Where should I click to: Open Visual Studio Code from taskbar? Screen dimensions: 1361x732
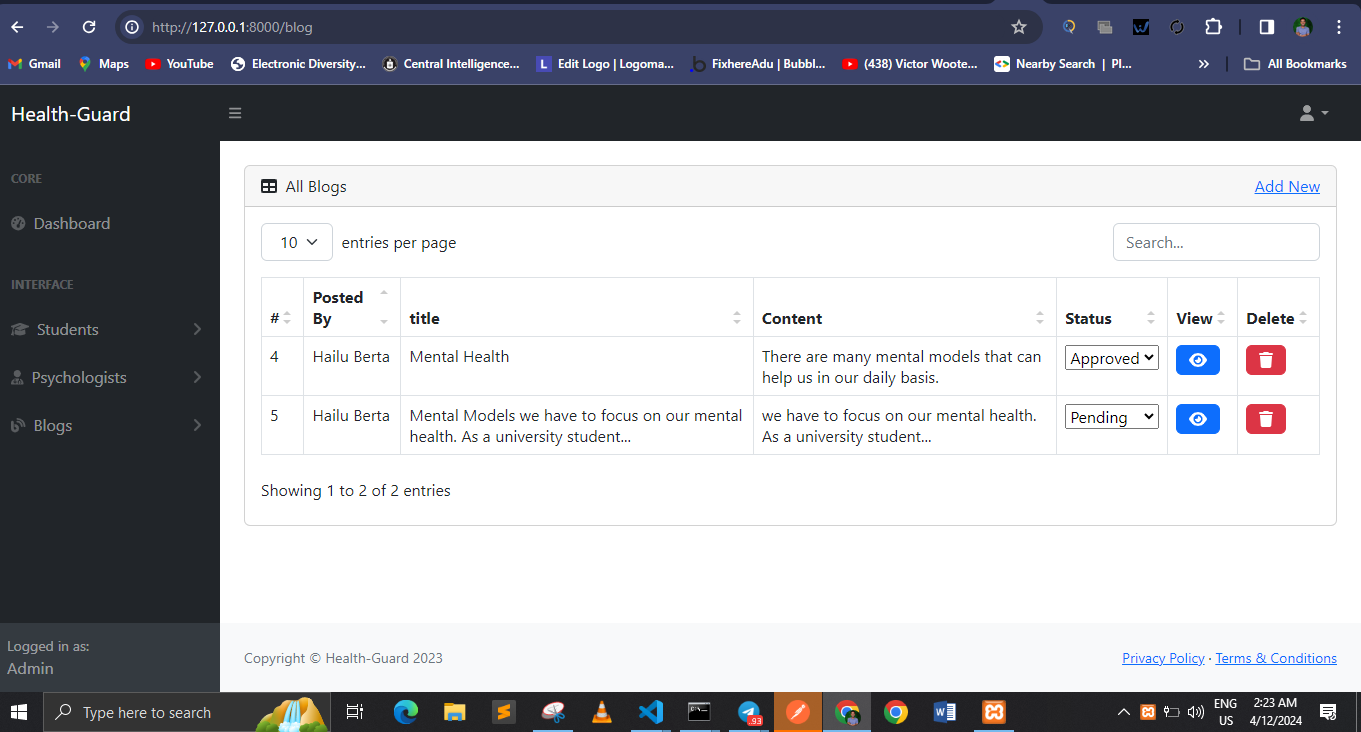(x=650, y=712)
